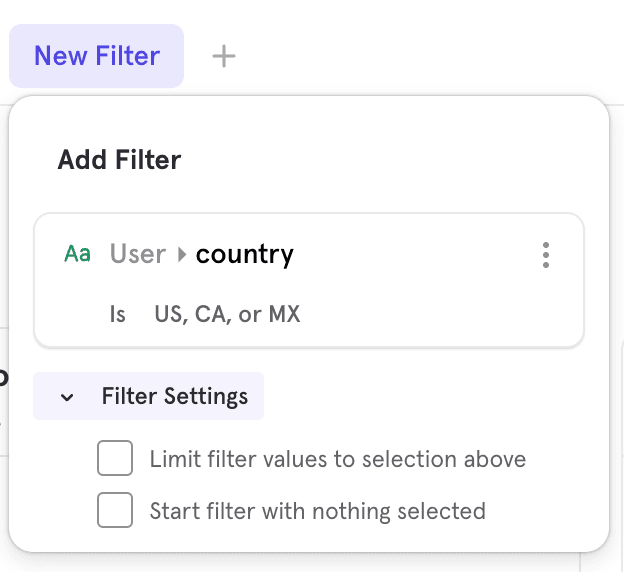Click the User entity label
This screenshot has height=572, width=624.
click(138, 254)
